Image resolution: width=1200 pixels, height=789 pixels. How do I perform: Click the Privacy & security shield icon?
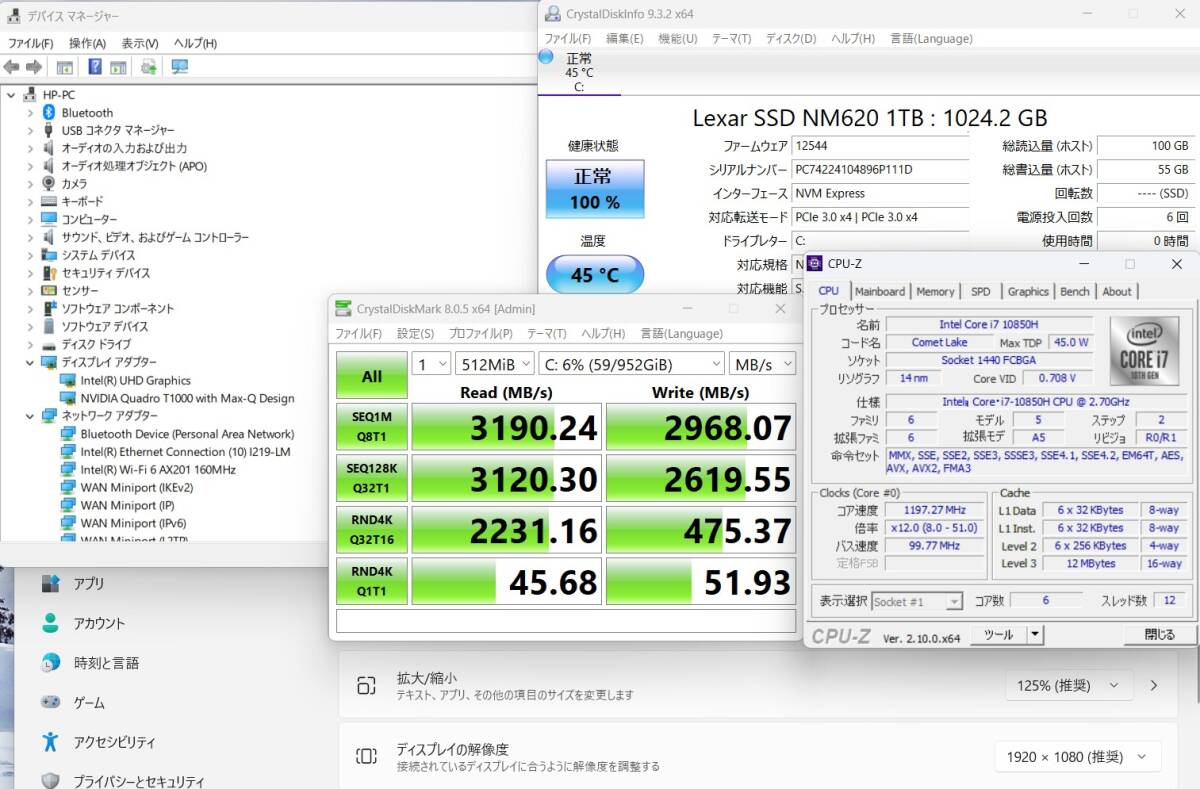50,781
